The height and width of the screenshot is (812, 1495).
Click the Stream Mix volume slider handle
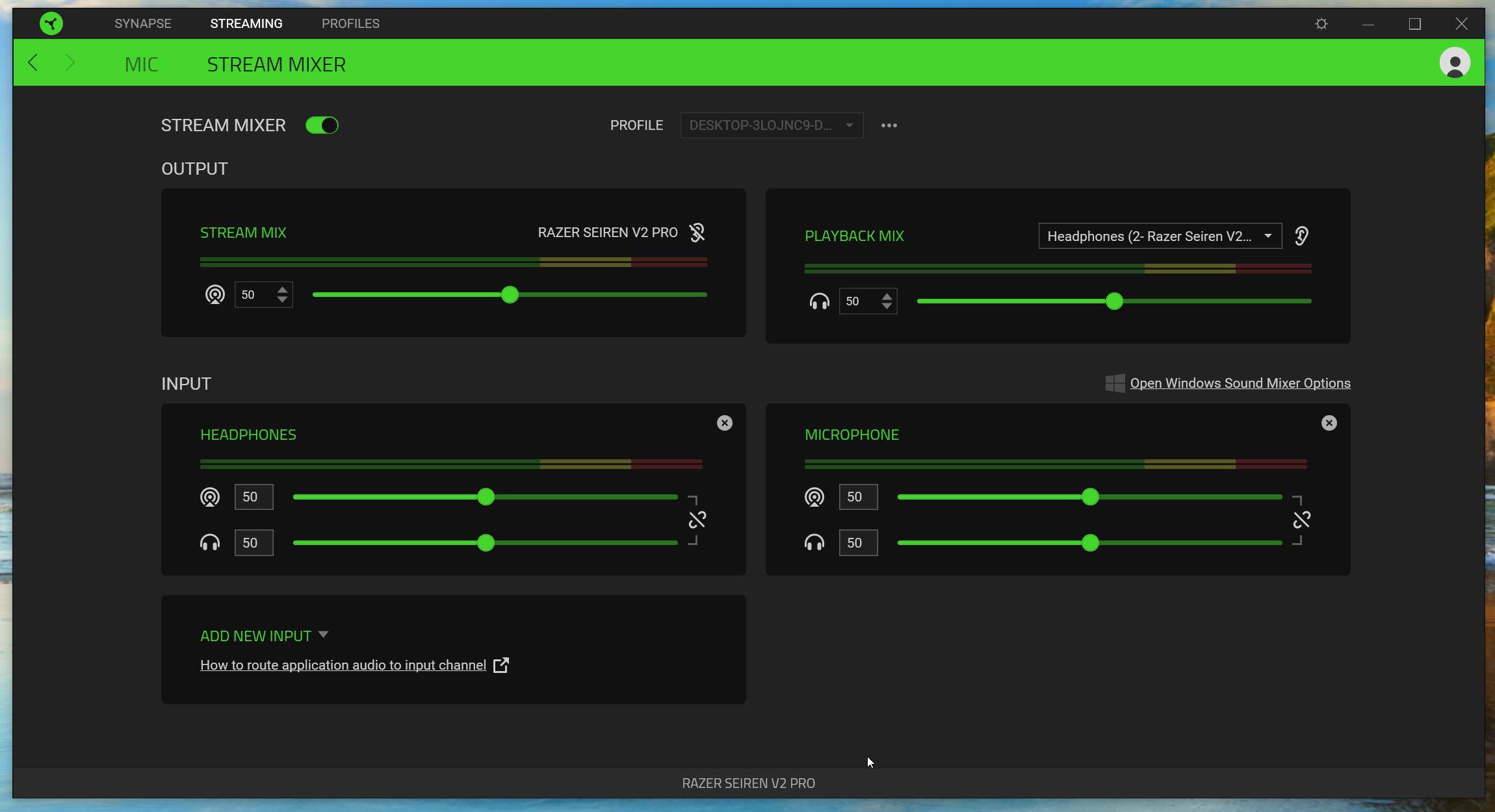tap(510, 295)
